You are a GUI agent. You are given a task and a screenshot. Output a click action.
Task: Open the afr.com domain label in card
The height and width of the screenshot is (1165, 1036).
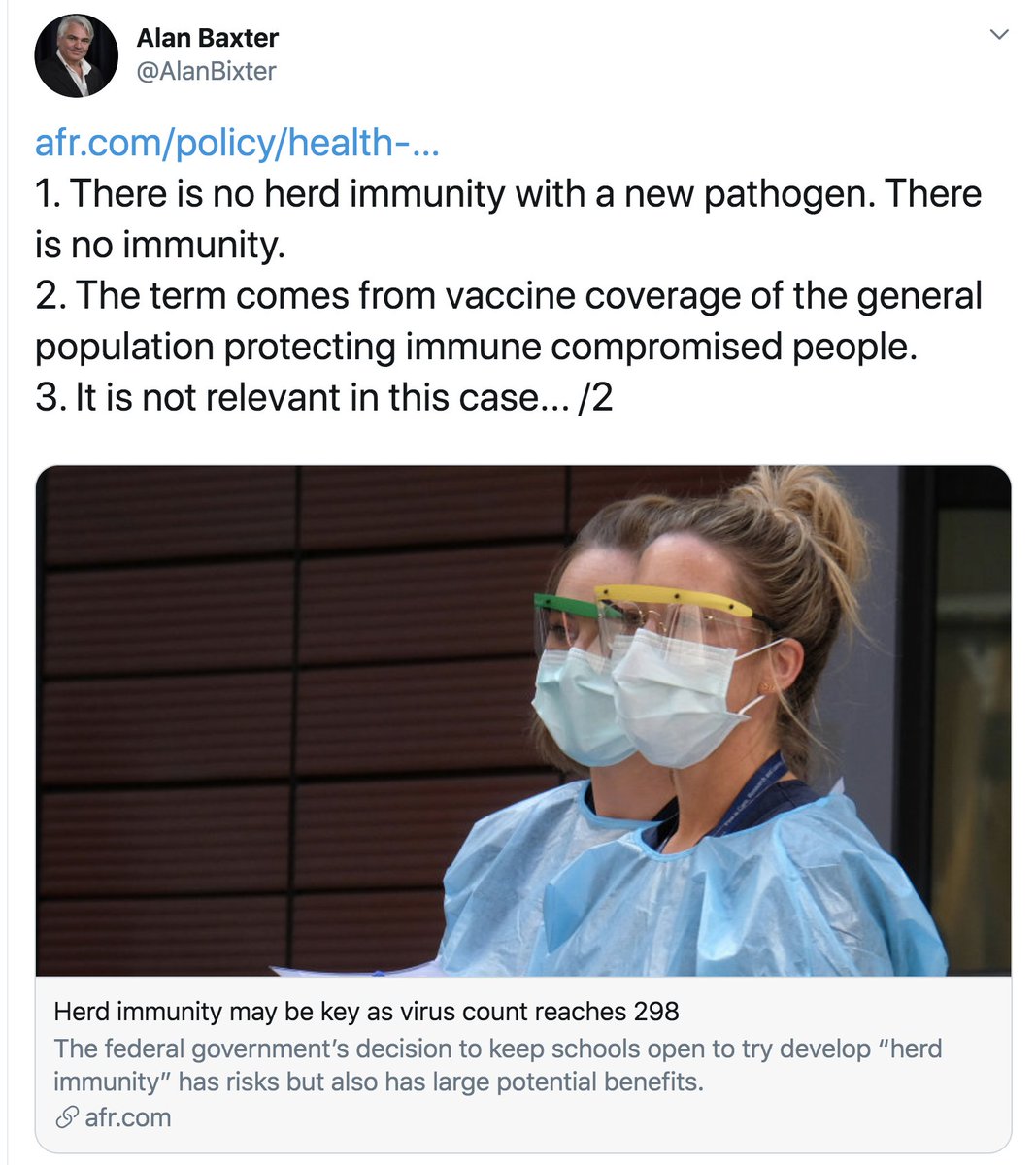(x=127, y=1117)
